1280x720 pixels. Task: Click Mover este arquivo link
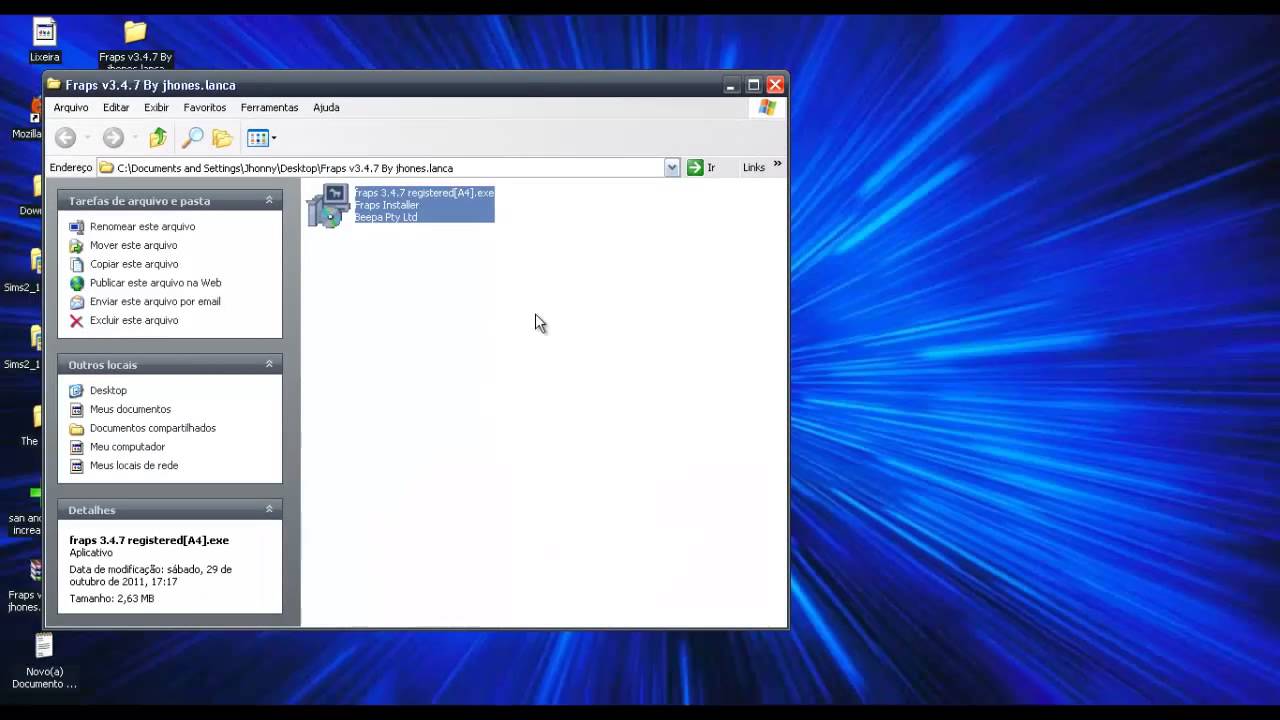pyautogui.click(x=133, y=245)
